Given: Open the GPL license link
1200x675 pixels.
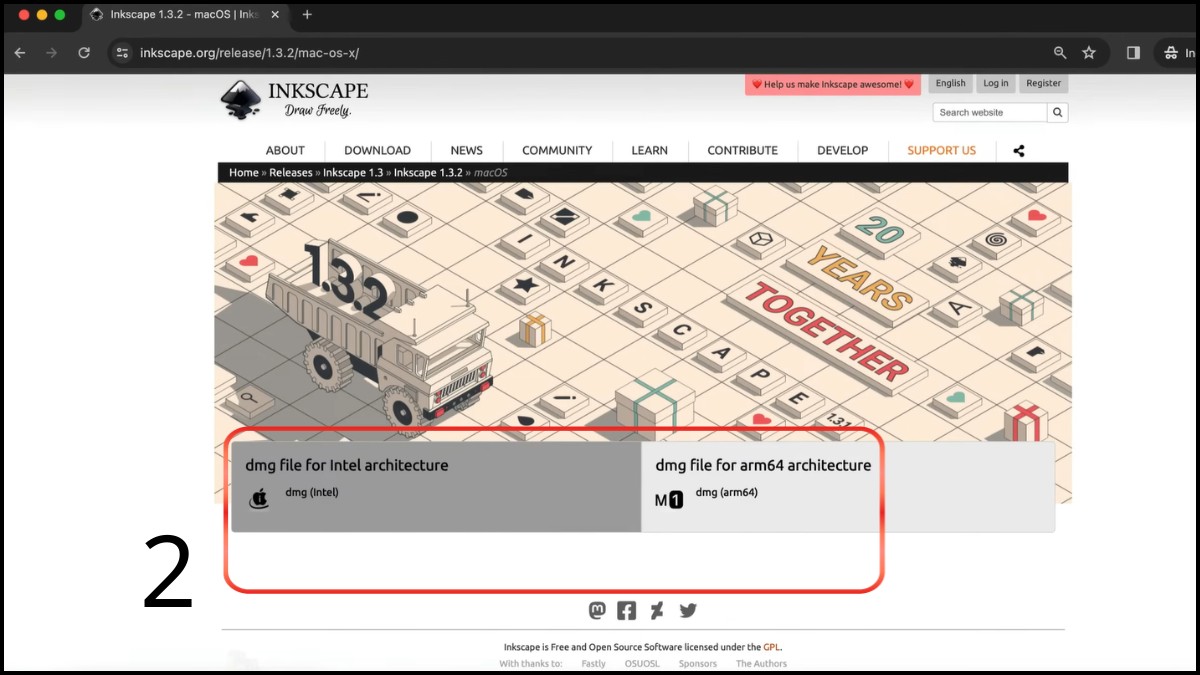Looking at the screenshot, I should tap(772, 647).
